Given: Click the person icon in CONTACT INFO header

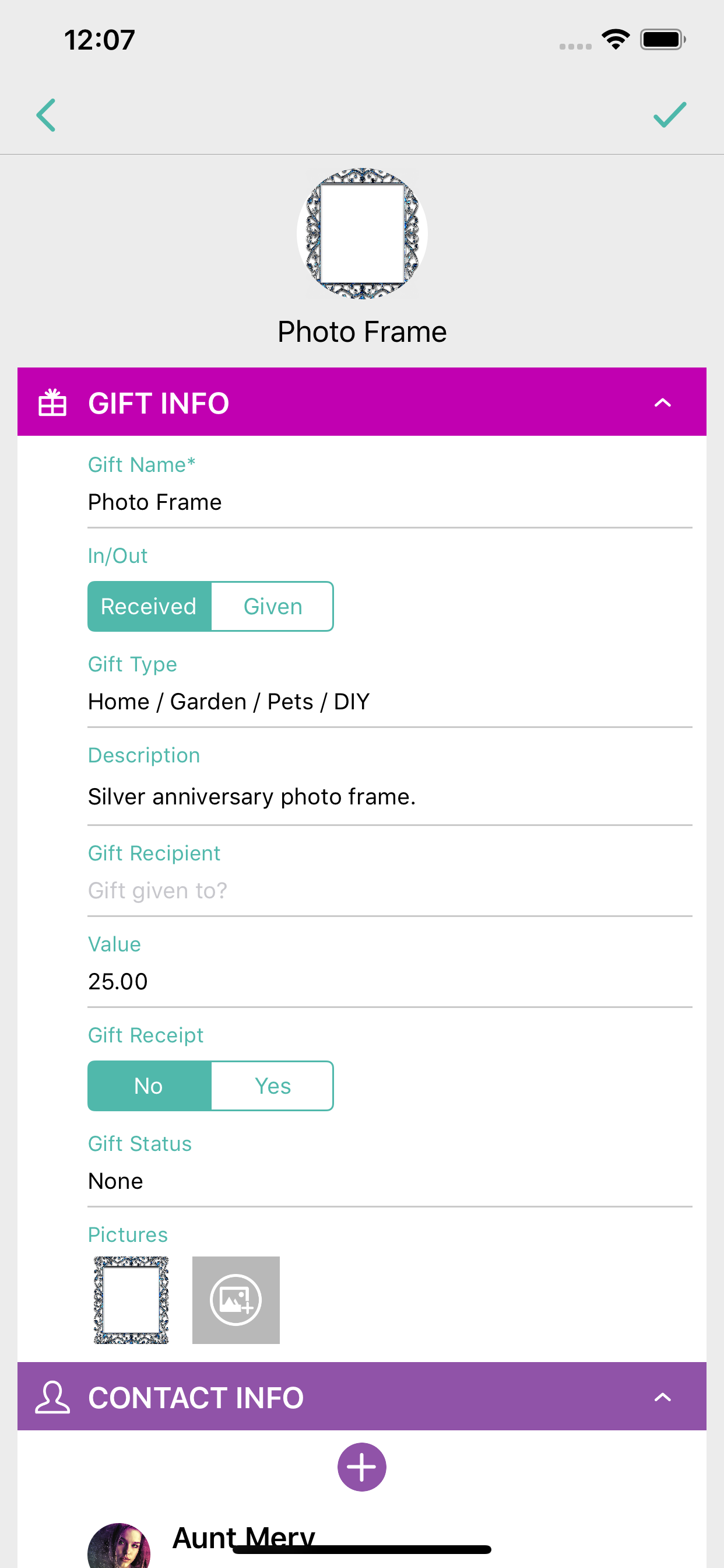Looking at the screenshot, I should 54,1397.
